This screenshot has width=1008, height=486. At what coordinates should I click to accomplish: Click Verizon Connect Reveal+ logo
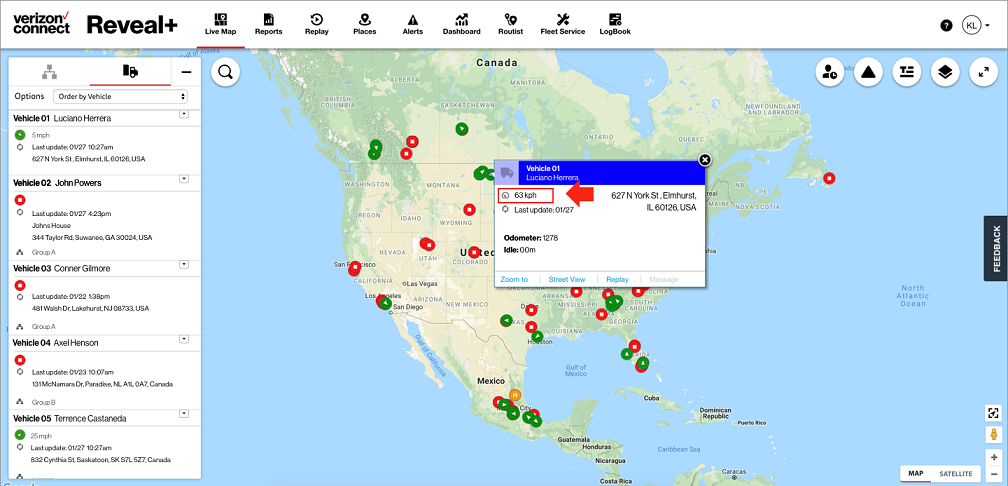coord(95,24)
